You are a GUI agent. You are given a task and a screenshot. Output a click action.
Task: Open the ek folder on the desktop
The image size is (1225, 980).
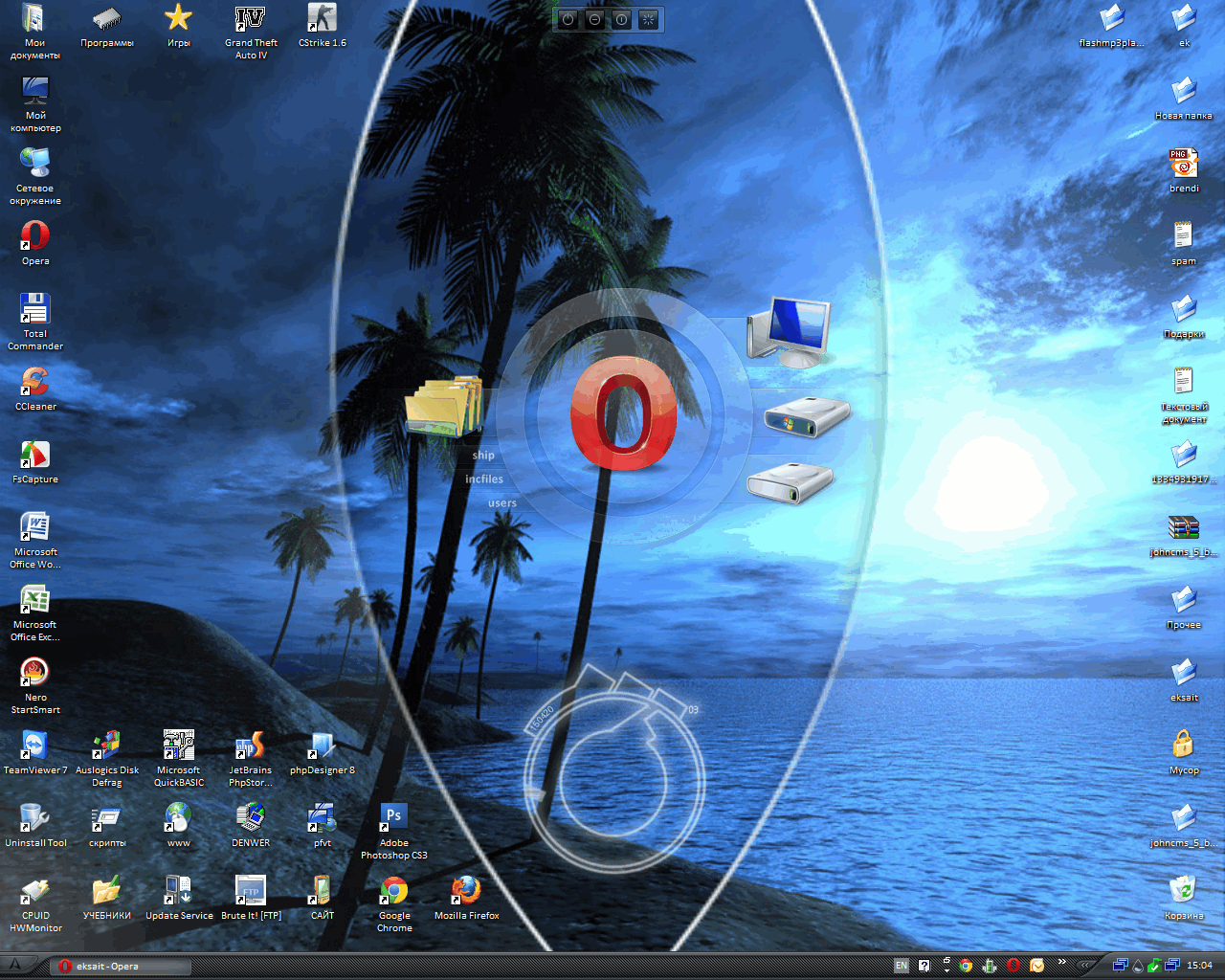coord(1184,26)
